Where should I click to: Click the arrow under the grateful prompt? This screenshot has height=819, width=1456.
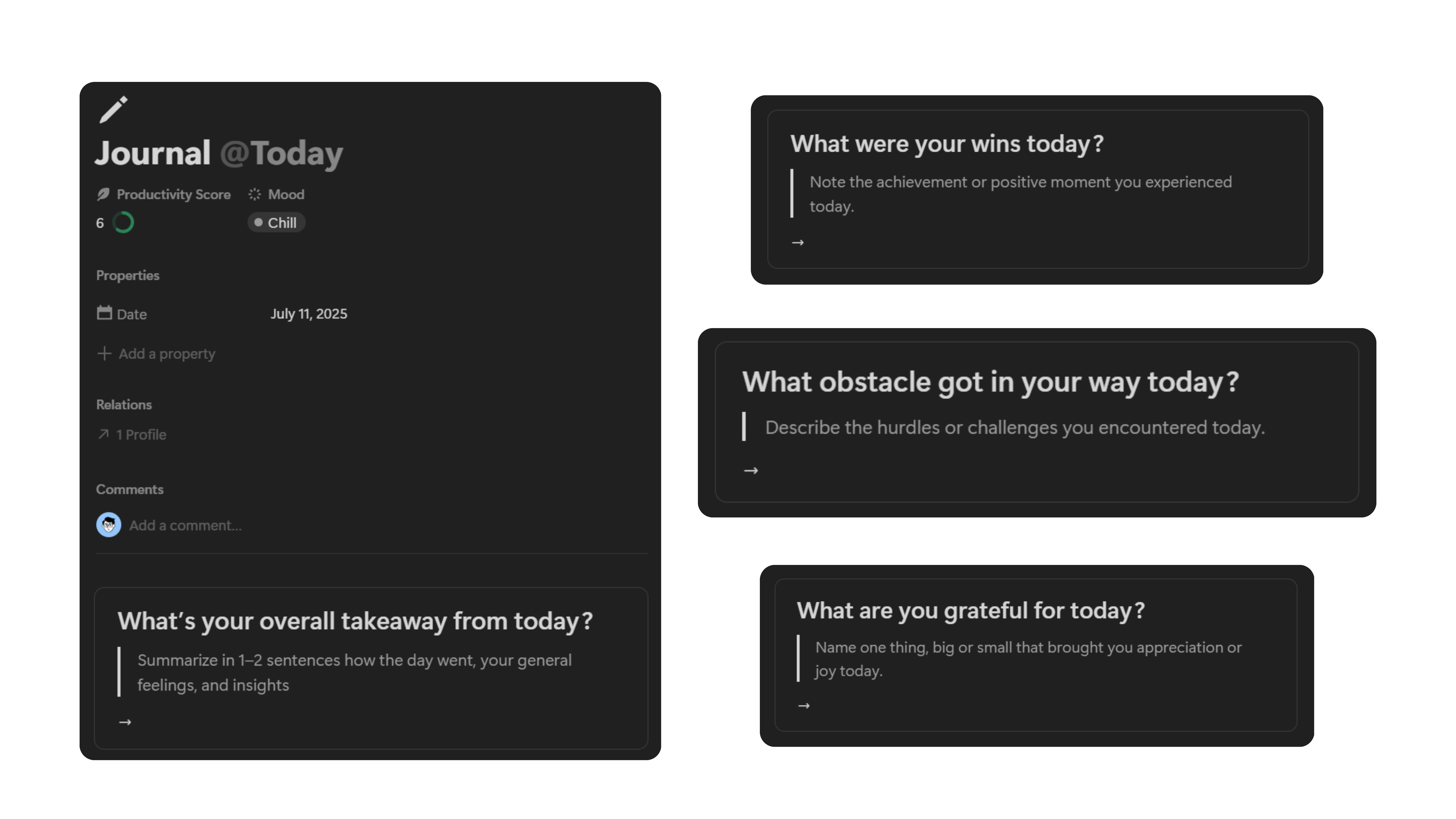804,706
